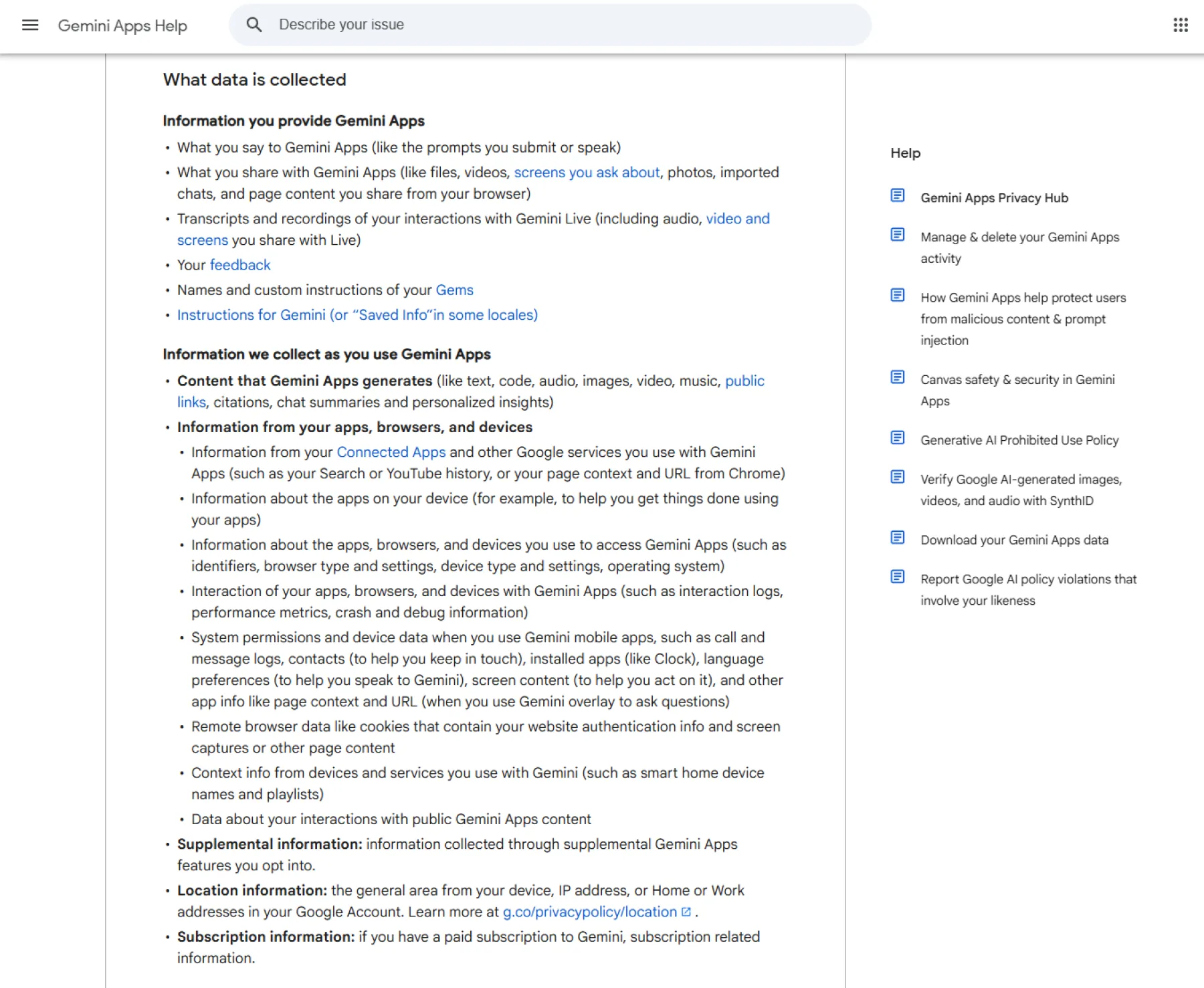Open Report Google AI policy violations article
The height and width of the screenshot is (988, 1204).
(1028, 590)
